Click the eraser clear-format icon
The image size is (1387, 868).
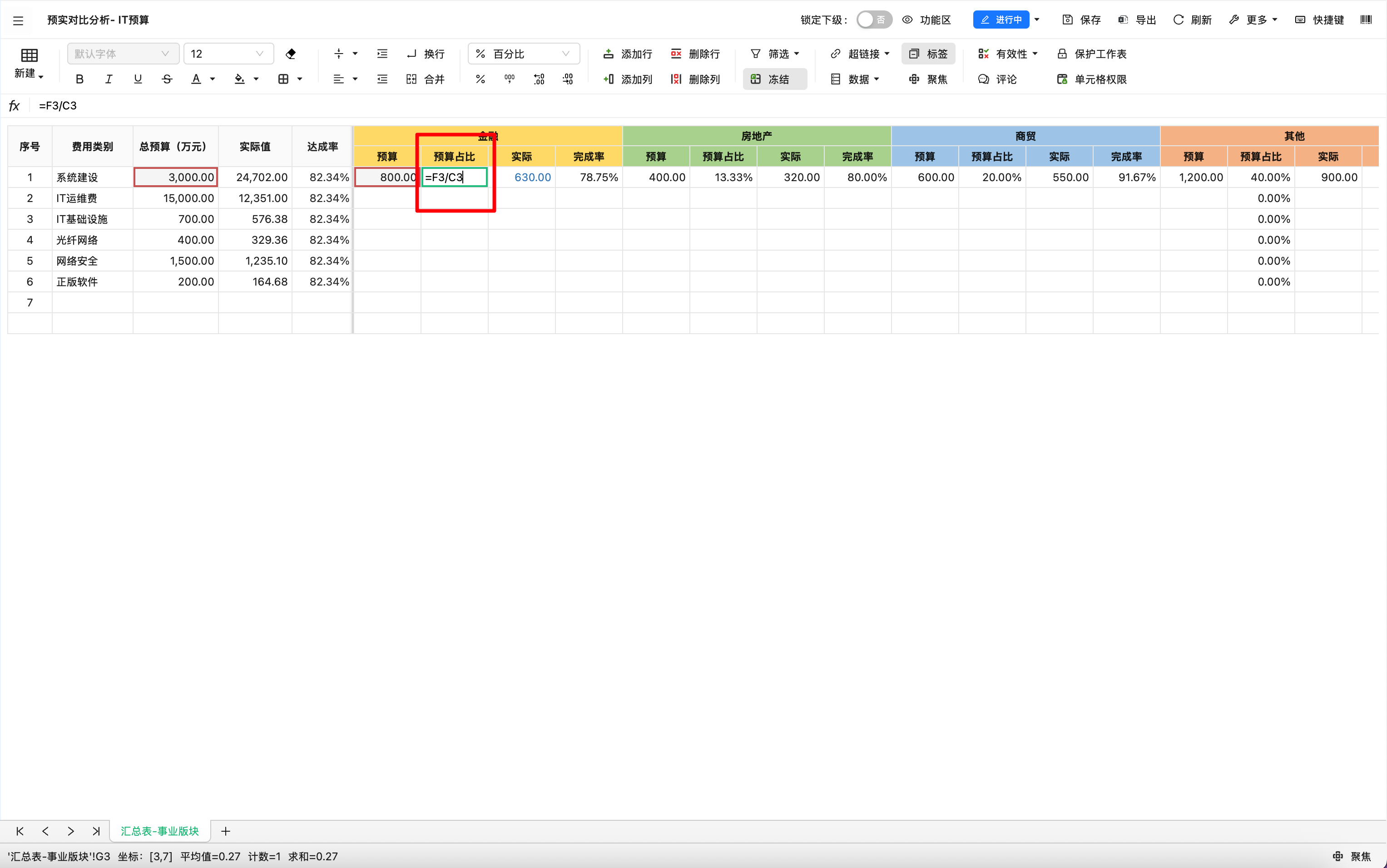coord(291,54)
